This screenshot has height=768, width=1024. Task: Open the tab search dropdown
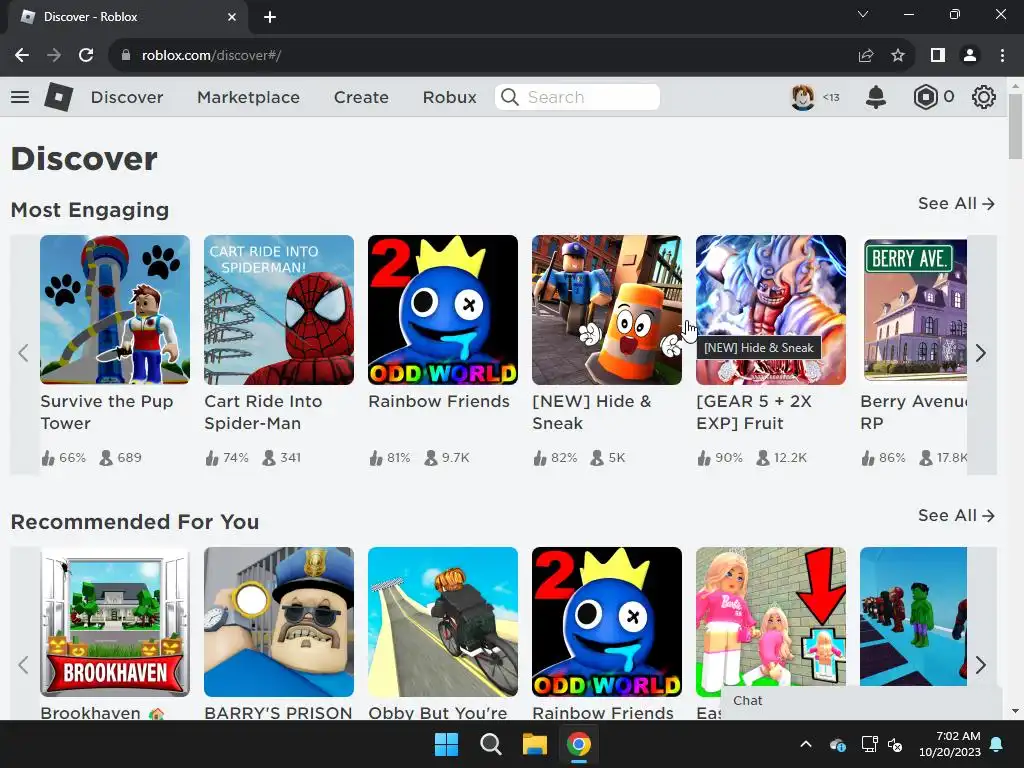click(863, 14)
